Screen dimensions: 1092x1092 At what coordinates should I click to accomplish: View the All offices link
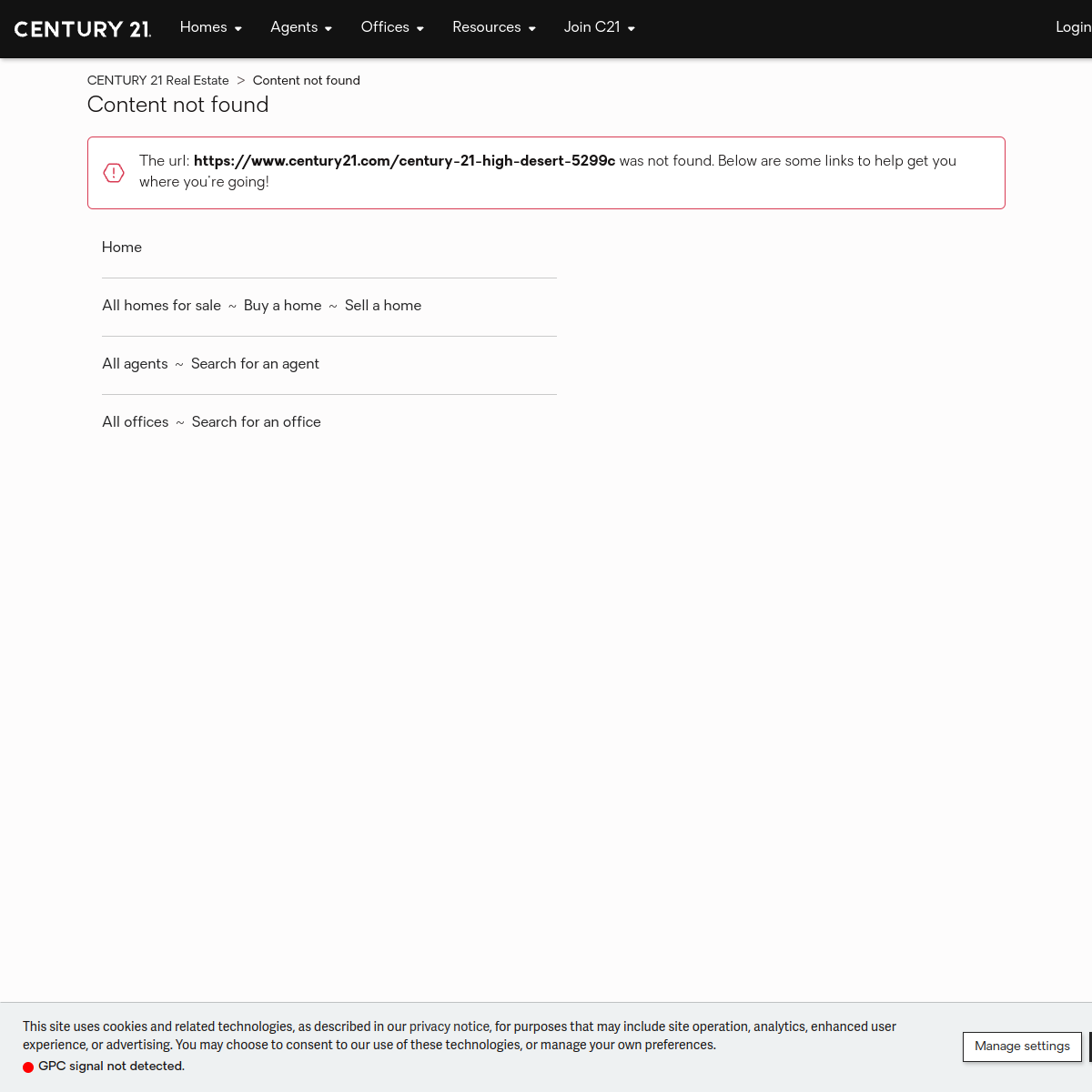click(x=136, y=422)
